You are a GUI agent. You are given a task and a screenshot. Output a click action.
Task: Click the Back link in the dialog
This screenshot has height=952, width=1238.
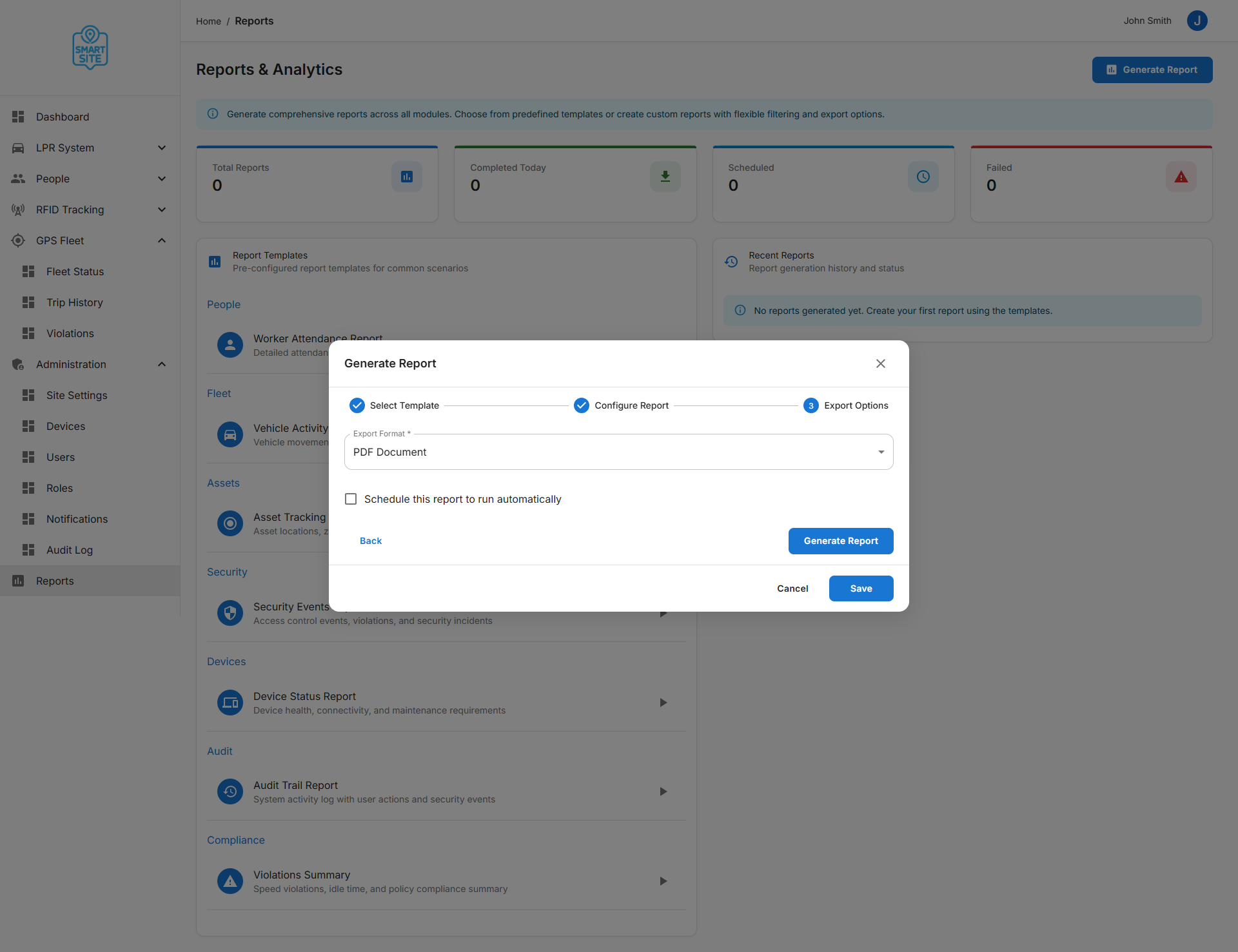(370, 541)
